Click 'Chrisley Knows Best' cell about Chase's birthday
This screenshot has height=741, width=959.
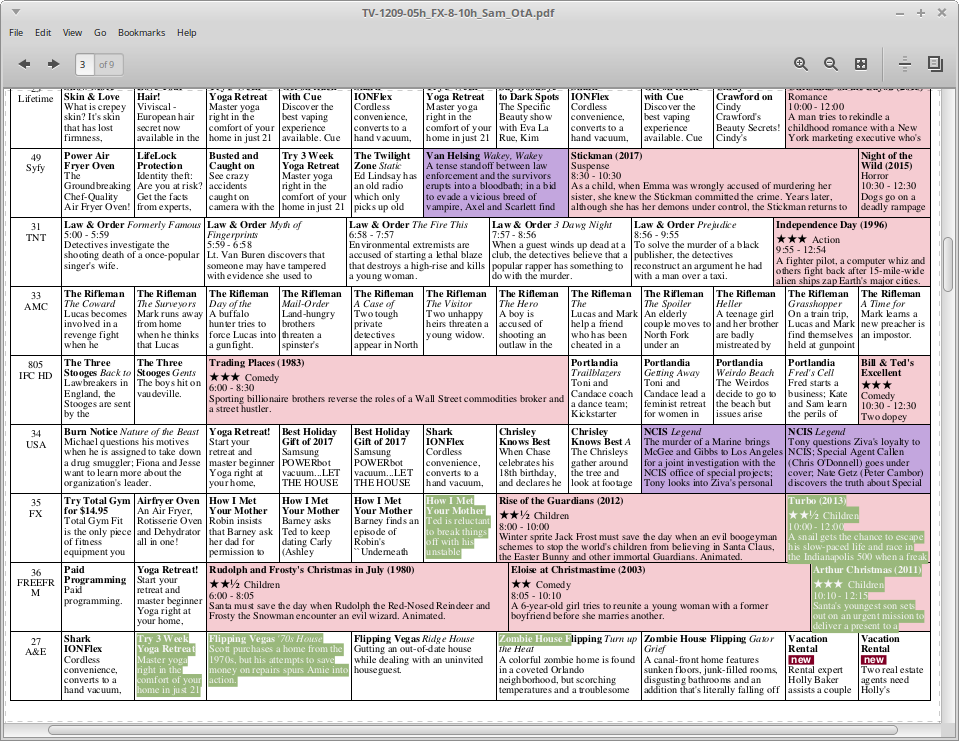click(x=532, y=459)
